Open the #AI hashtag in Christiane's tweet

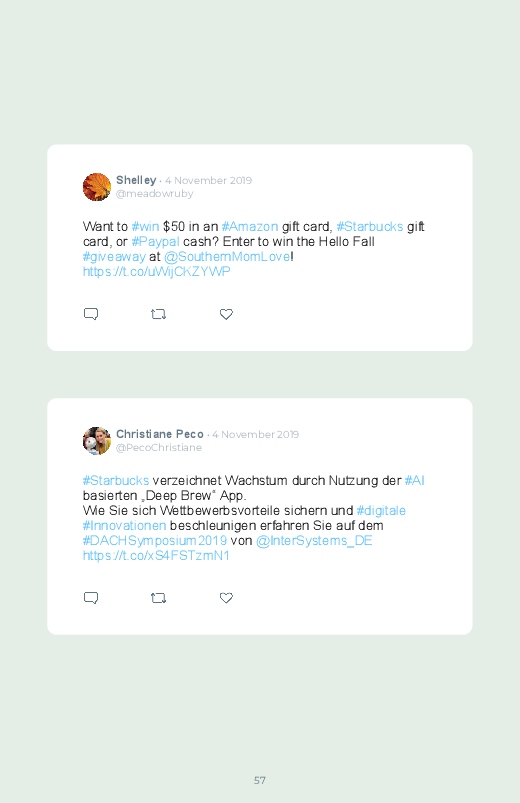414,480
